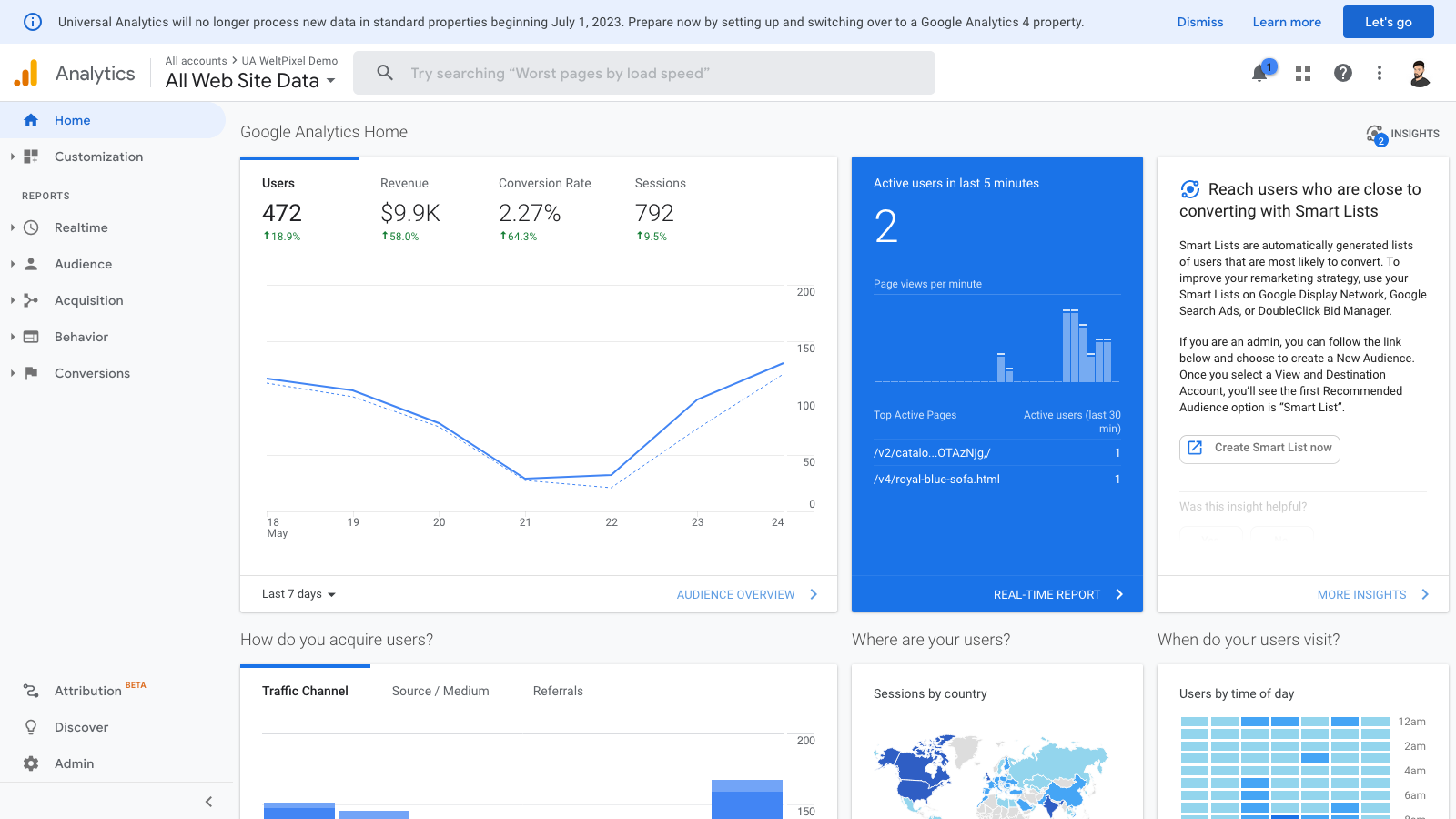
Task: Open the /v4/royal-blue-sofa.html active page
Action: (x=937, y=479)
